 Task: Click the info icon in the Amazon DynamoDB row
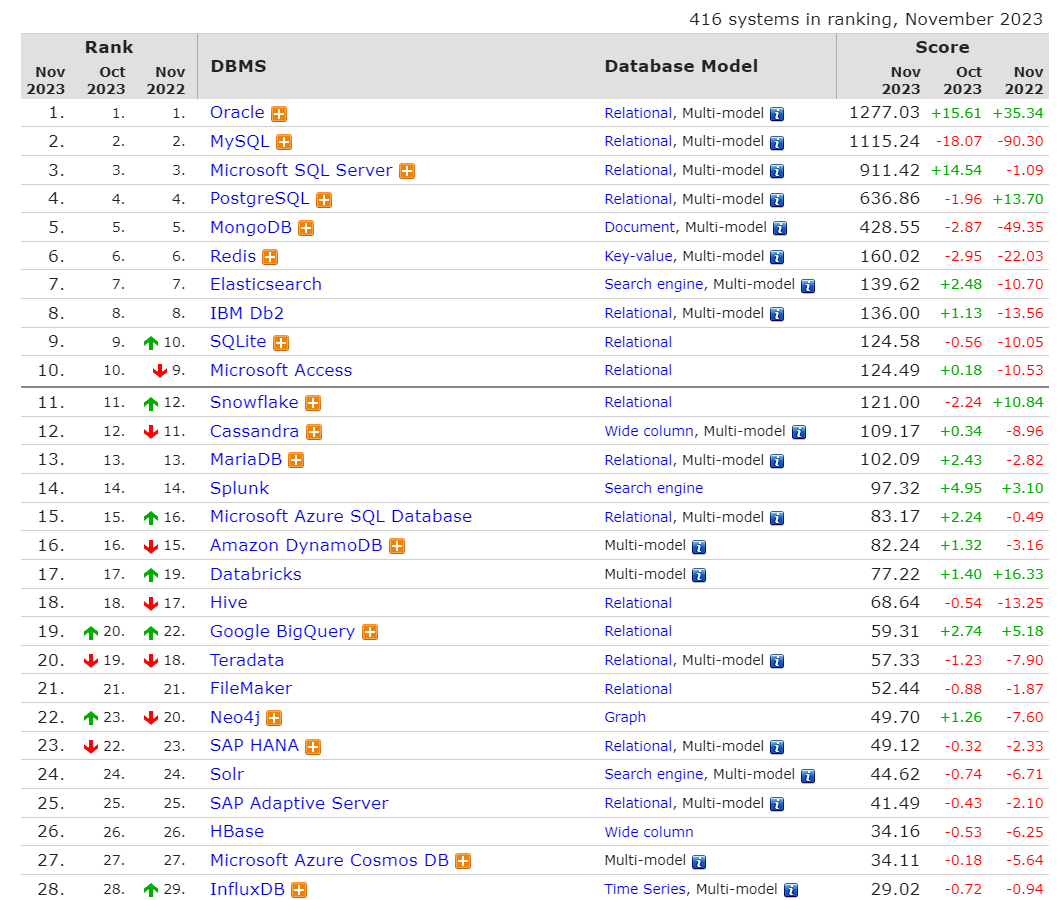pyautogui.click(x=699, y=546)
